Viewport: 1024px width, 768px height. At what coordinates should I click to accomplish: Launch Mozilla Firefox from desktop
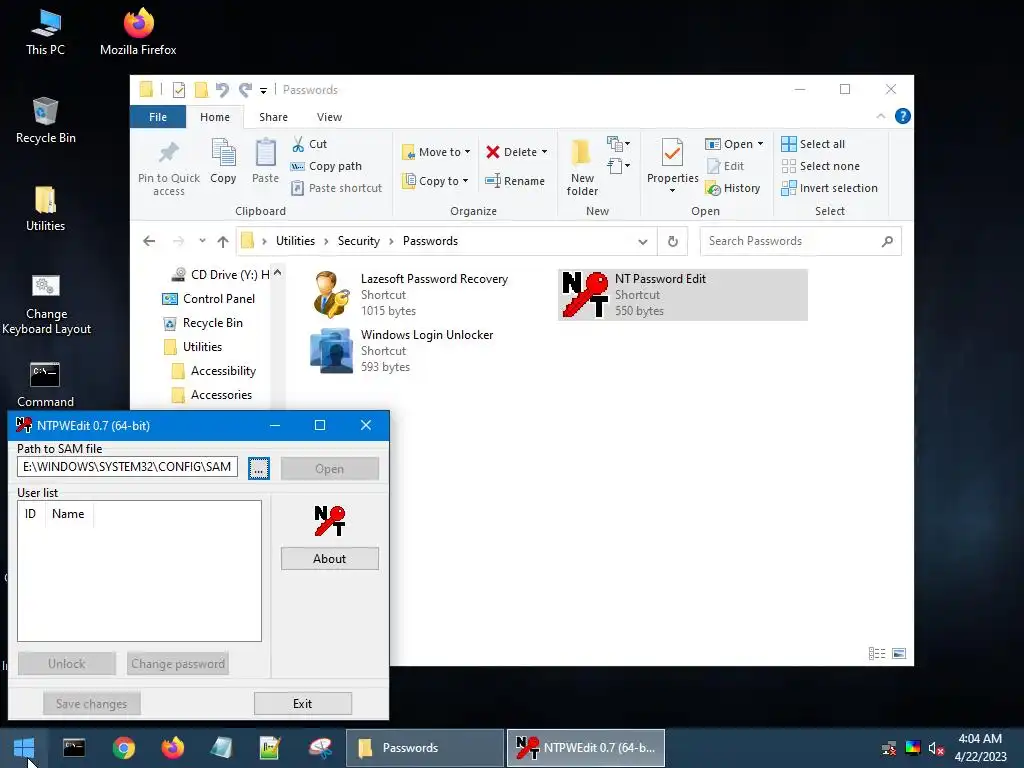pos(138,31)
